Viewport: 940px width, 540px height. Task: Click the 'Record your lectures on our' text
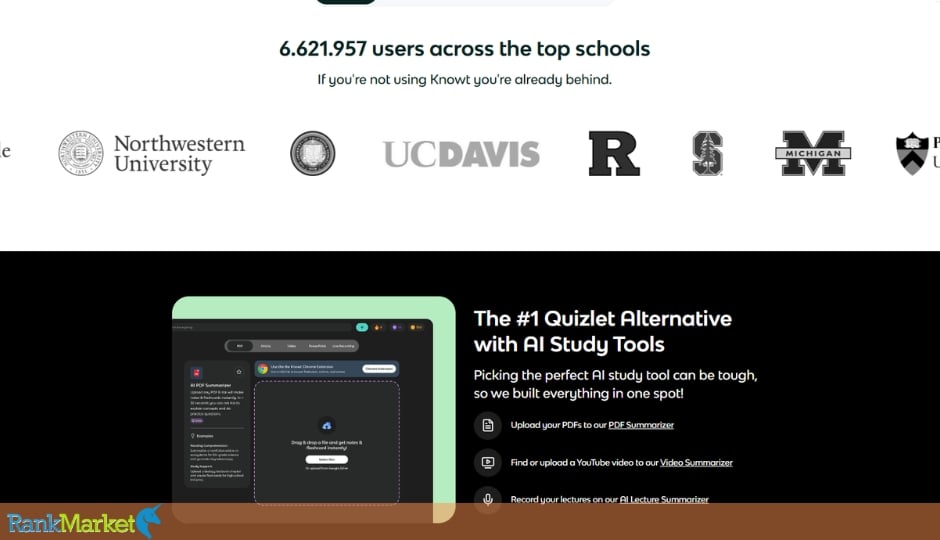(x=564, y=499)
